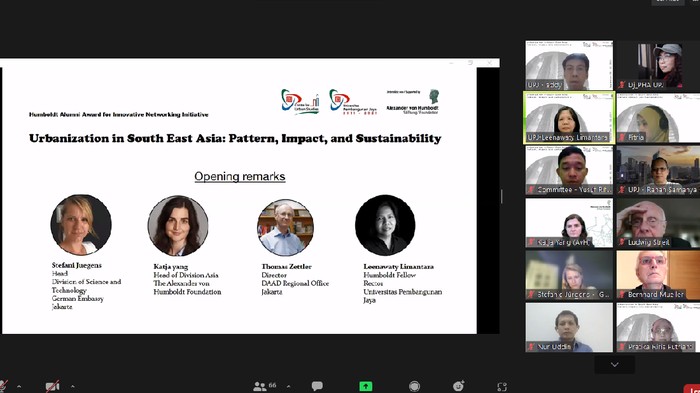The width and height of the screenshot is (700, 393).
Task: Select Fitria's video tile
Action: 658,118
